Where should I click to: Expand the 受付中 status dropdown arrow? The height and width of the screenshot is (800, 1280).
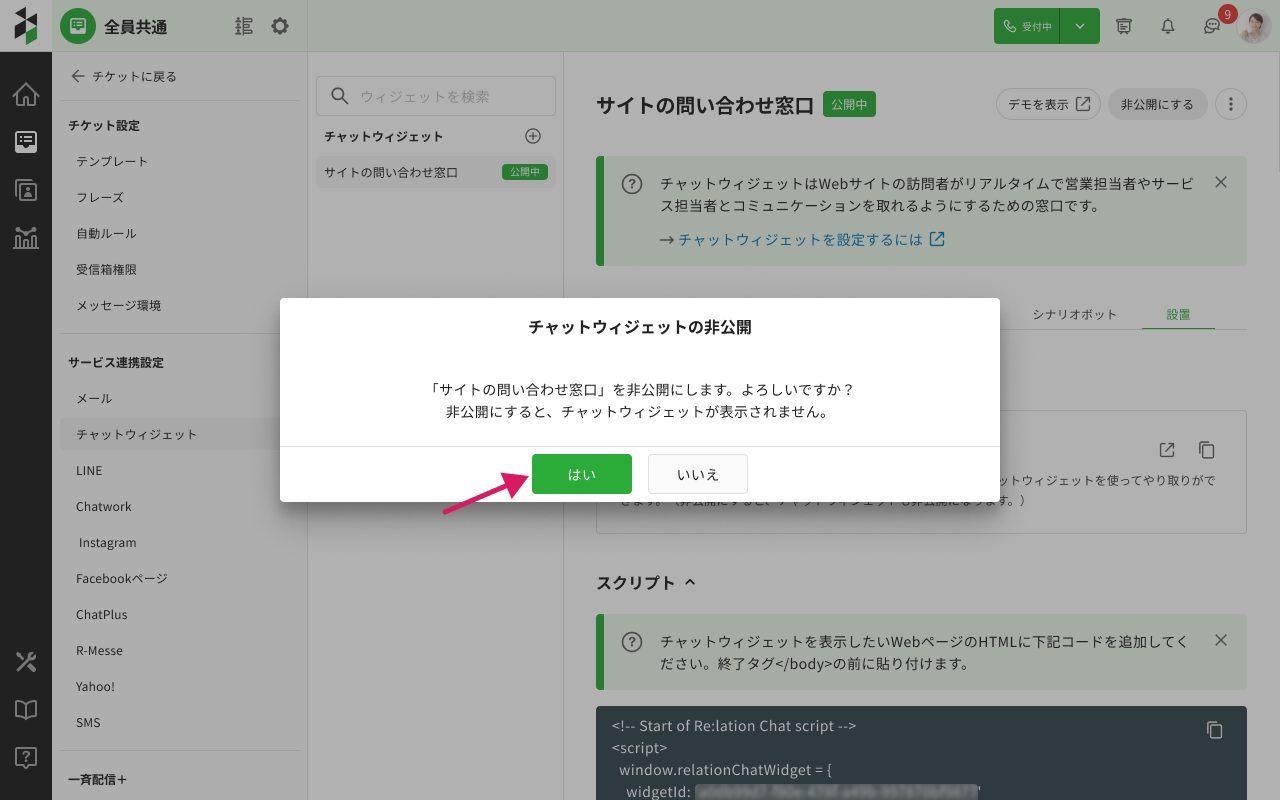click(1080, 26)
